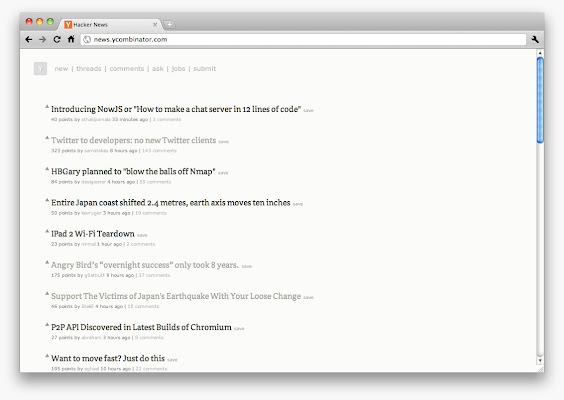Open the submit nav link
Image resolution: width=564 pixels, height=400 pixels.
[x=205, y=69]
